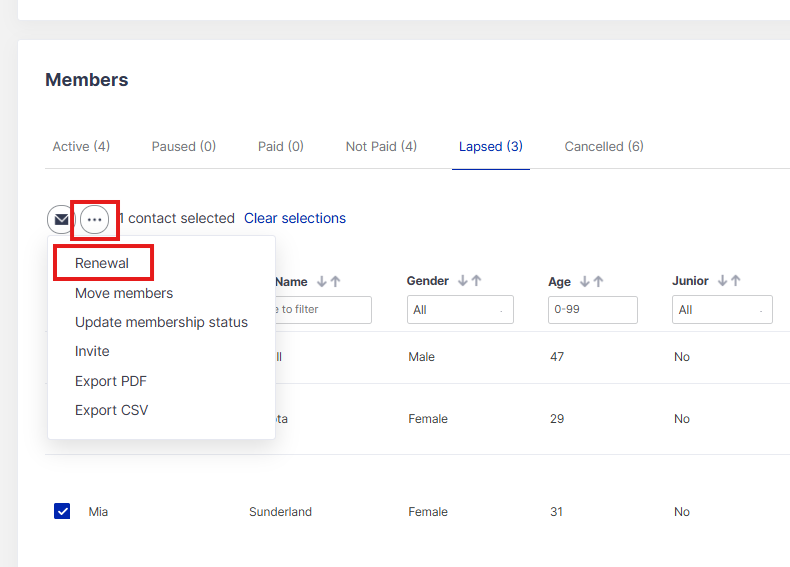Select Move members in the menu
Screen dimensions: 790x567
(124, 293)
